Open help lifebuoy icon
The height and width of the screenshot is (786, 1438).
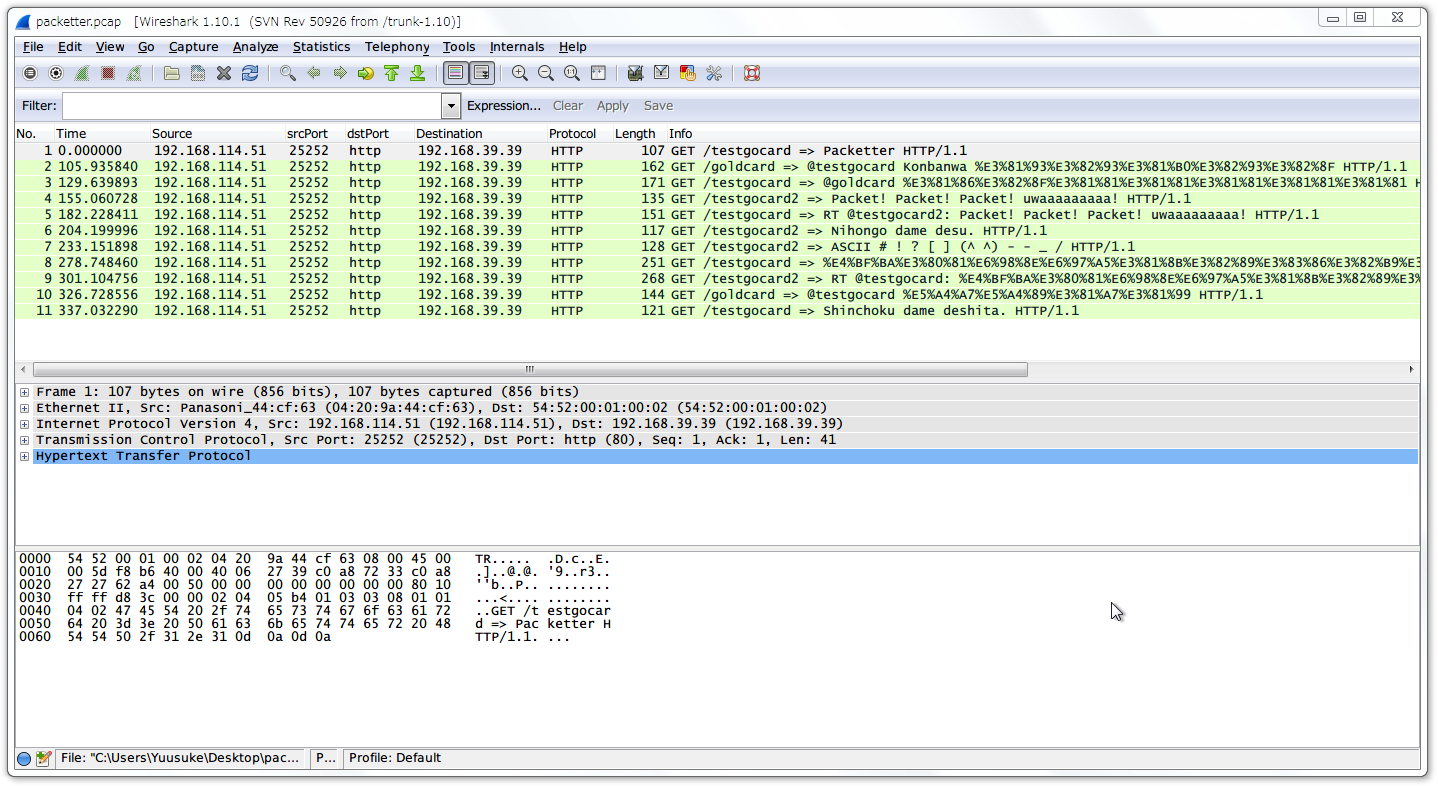coord(752,73)
